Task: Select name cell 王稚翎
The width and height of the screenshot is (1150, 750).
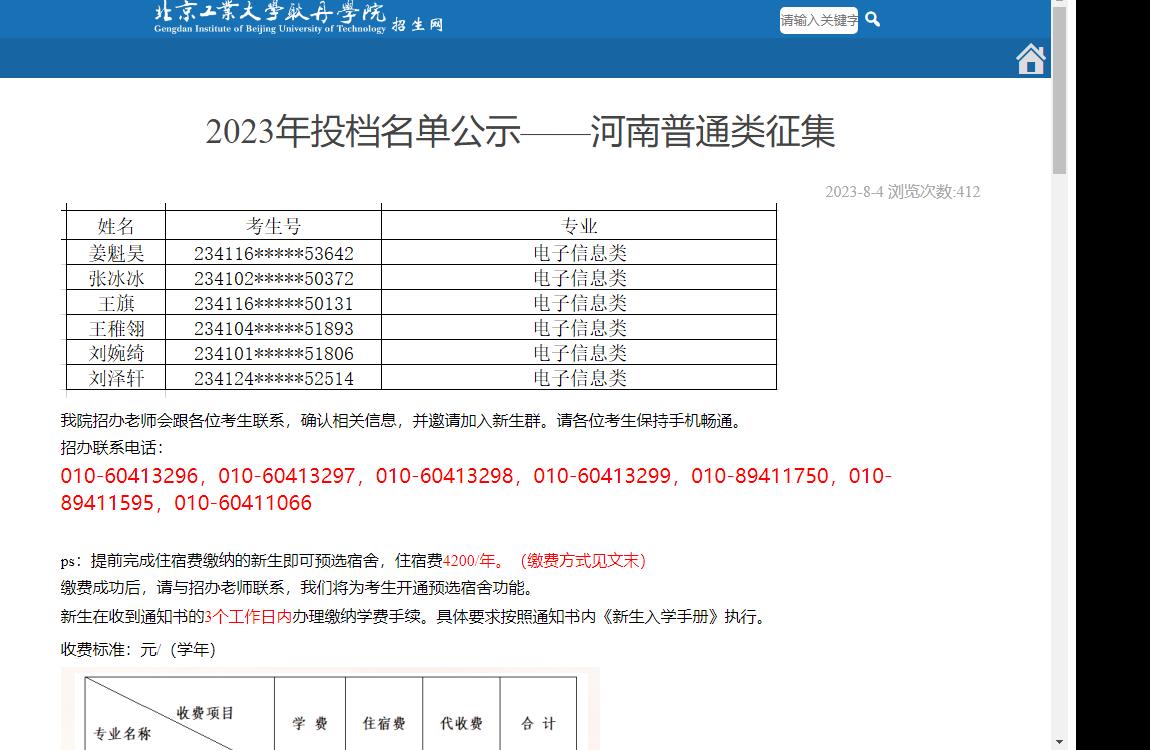Action: pos(116,328)
